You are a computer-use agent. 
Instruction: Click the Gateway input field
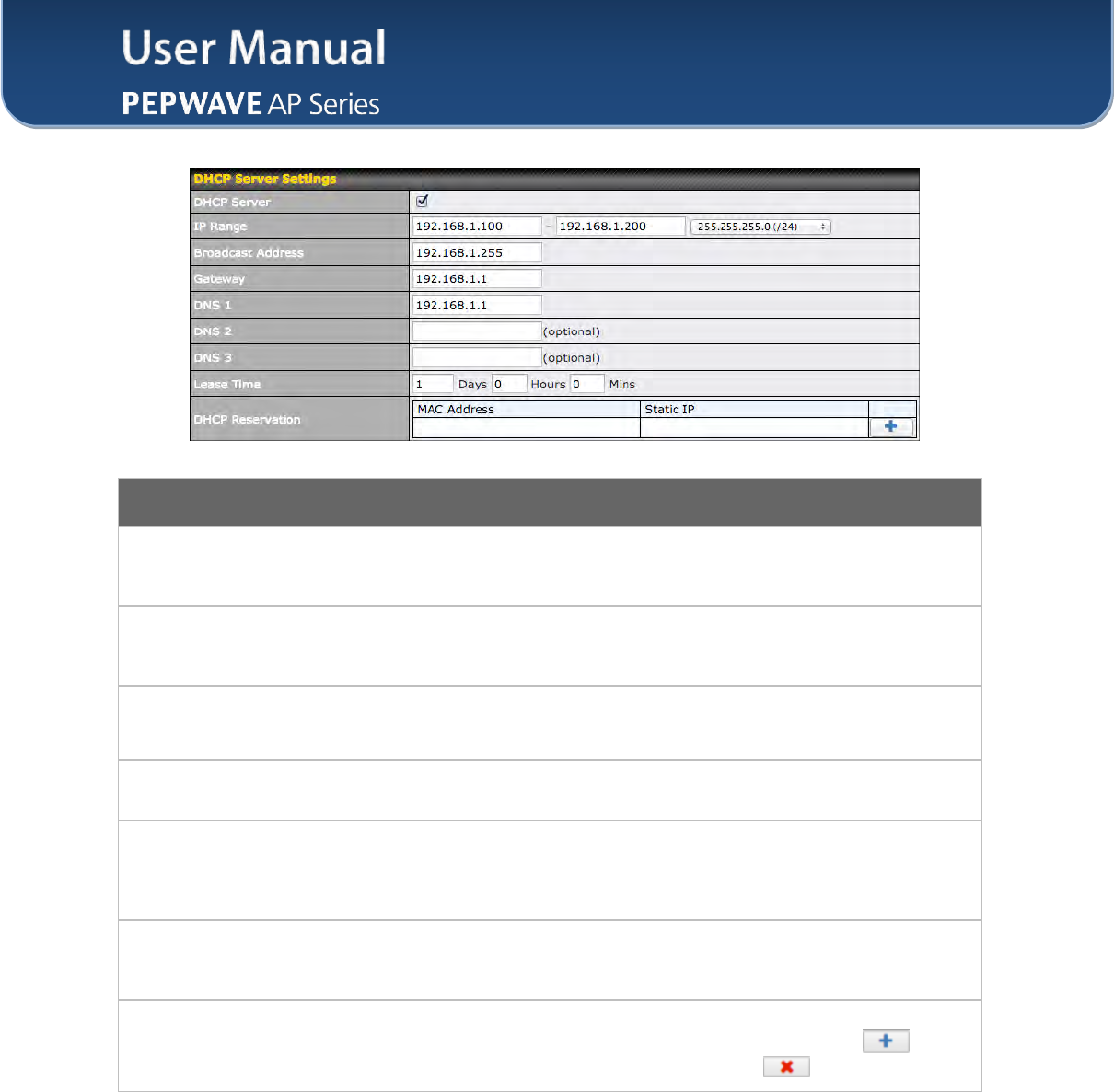pos(477,279)
